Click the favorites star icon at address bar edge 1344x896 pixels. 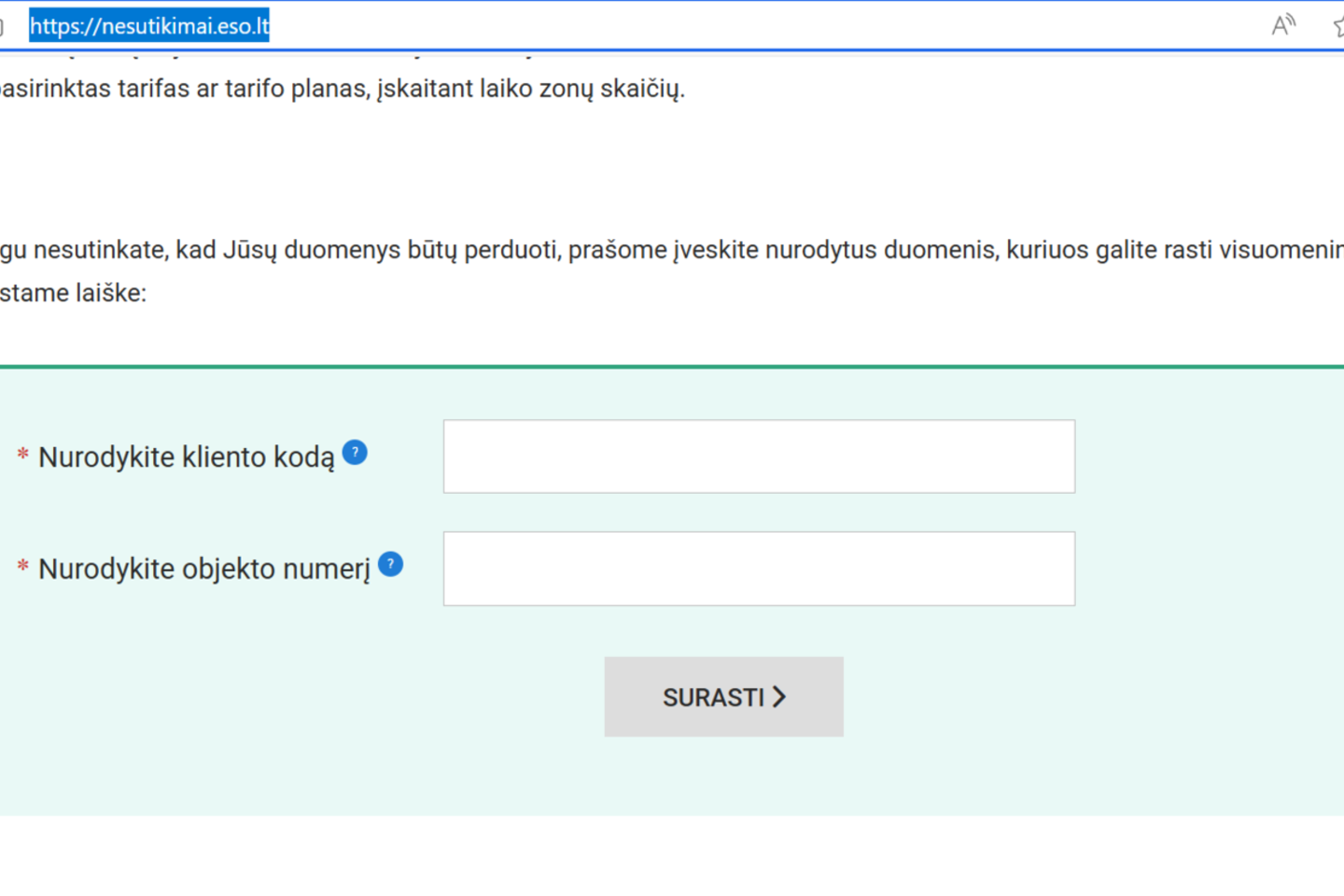pyautogui.click(x=1338, y=25)
